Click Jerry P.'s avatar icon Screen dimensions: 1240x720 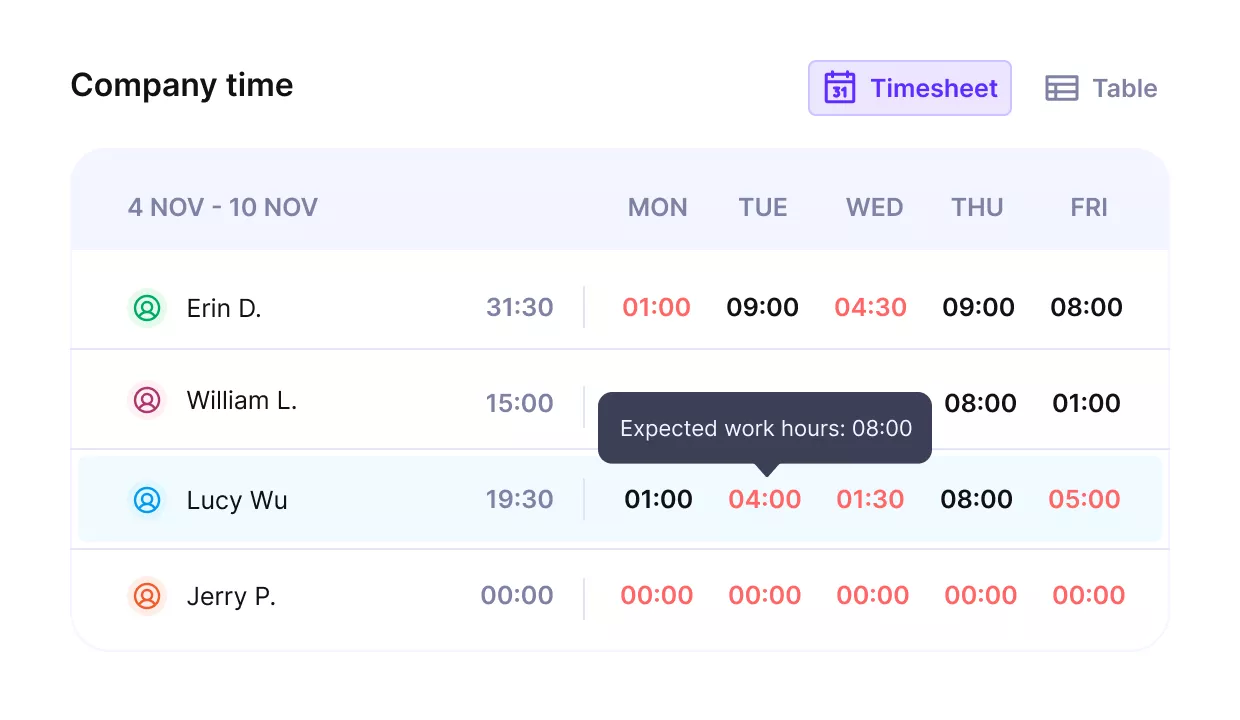(147, 596)
